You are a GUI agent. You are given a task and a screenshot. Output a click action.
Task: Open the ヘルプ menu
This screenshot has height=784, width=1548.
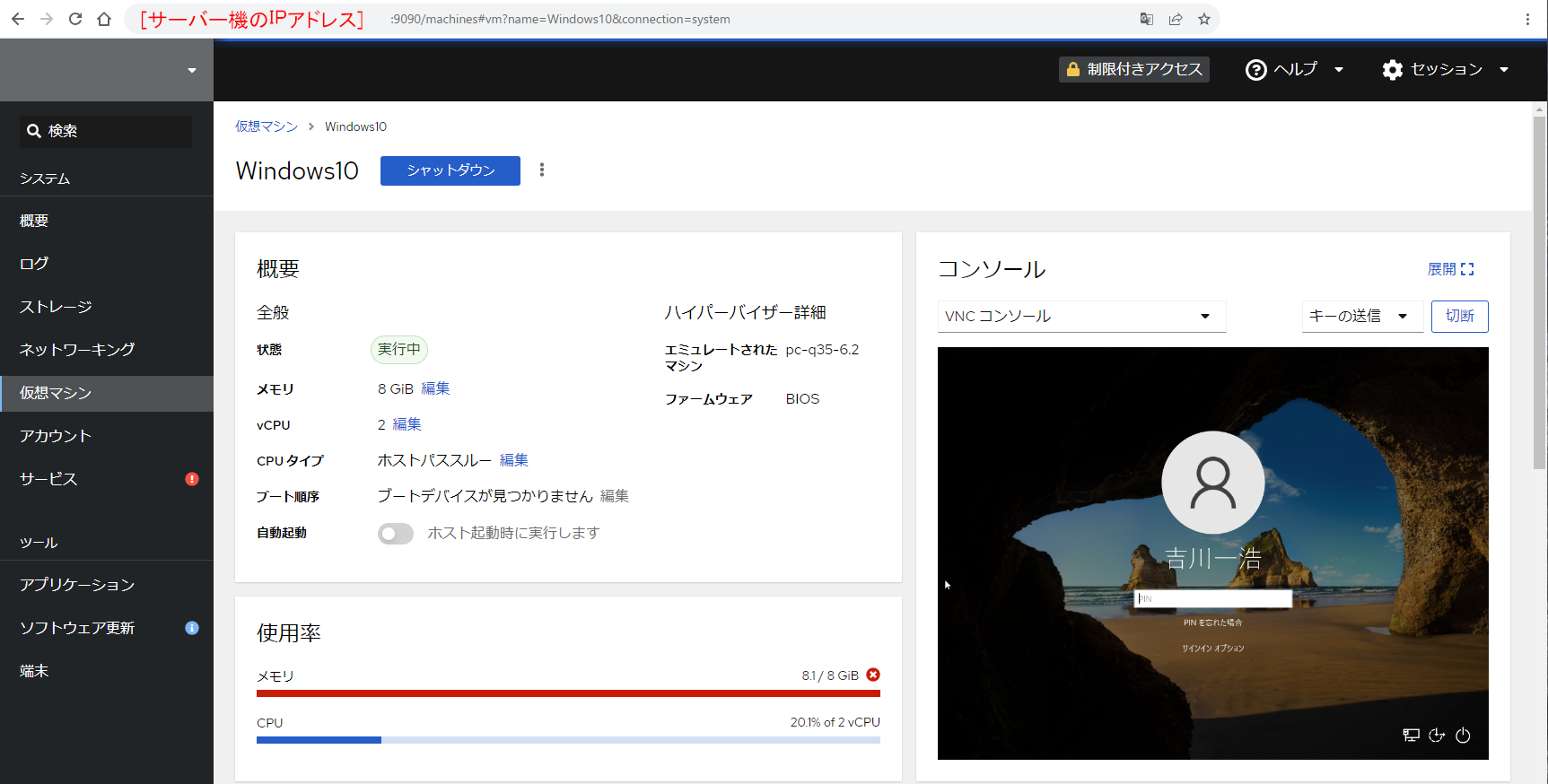coord(1294,70)
